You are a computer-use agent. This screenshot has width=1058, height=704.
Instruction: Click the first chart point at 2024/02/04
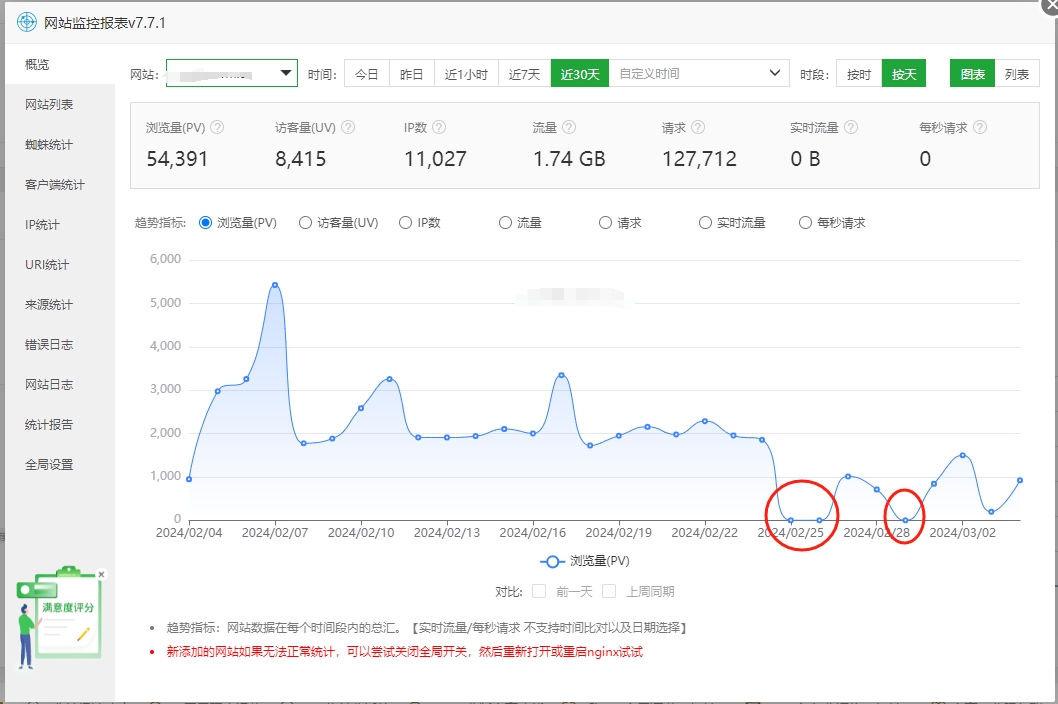pyautogui.click(x=189, y=479)
